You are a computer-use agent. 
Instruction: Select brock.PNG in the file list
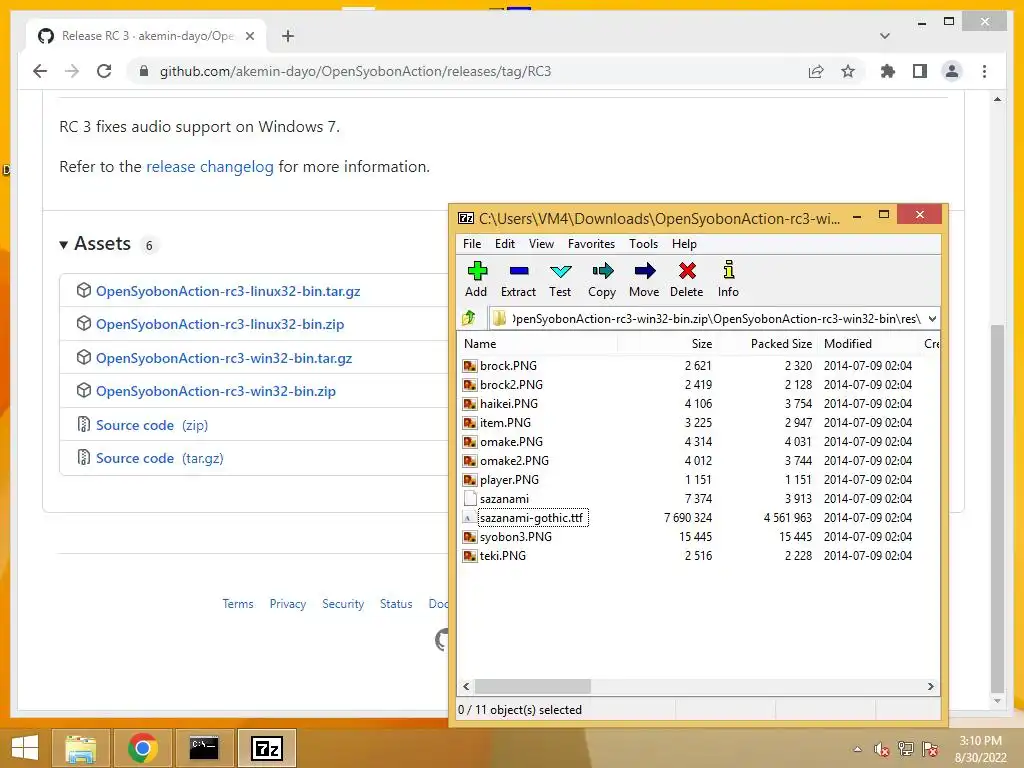coord(508,366)
